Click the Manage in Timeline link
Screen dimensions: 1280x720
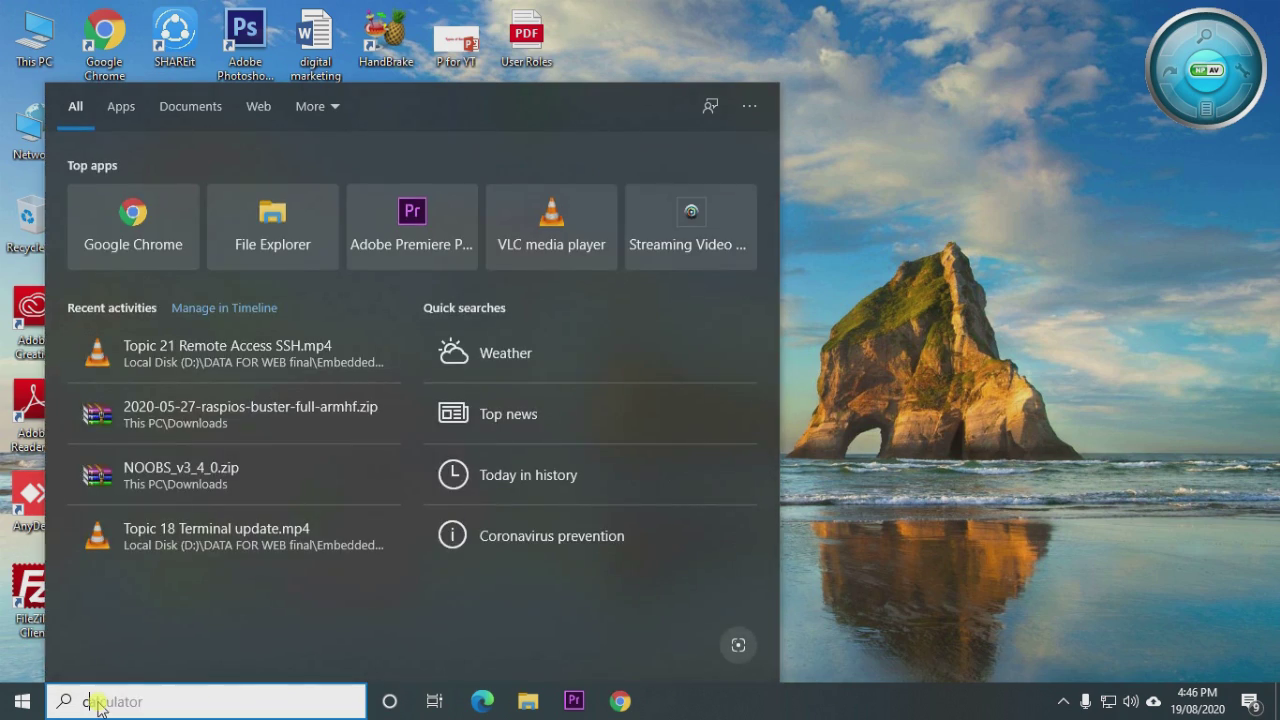pyautogui.click(x=224, y=308)
